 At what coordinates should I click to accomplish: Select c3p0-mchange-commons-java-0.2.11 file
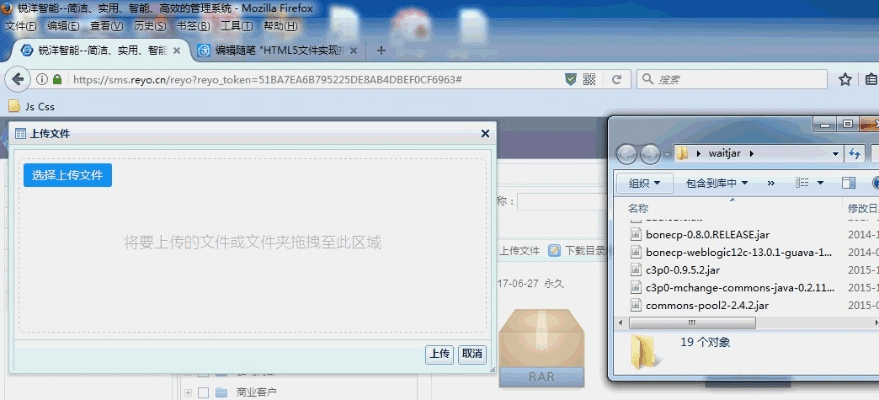point(732,288)
